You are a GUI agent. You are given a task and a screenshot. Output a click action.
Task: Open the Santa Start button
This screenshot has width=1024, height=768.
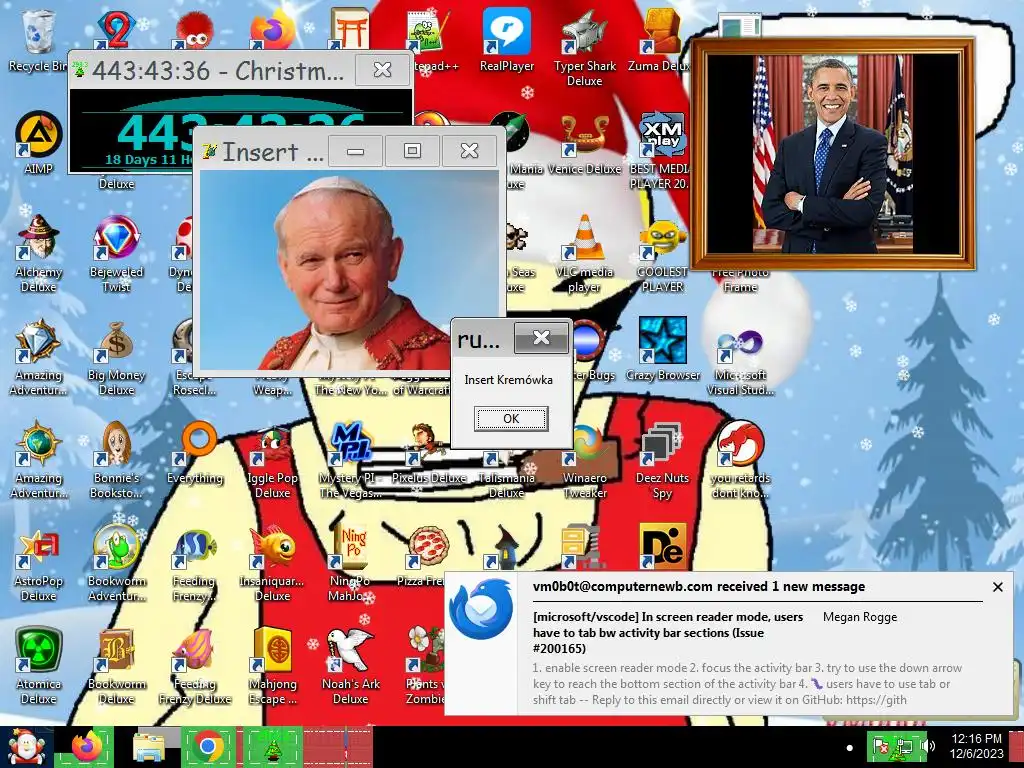[26, 747]
